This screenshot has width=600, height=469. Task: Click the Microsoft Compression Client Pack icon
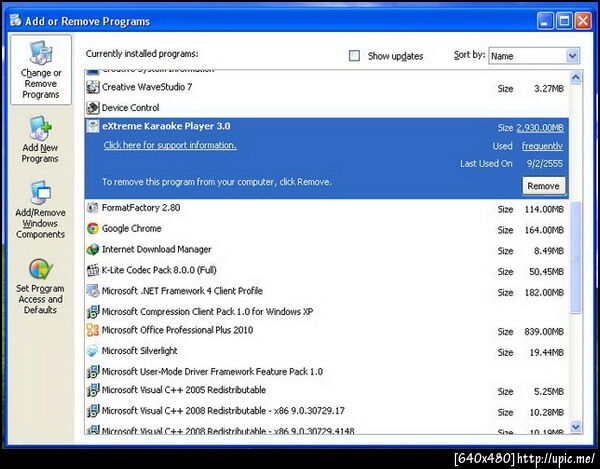(93, 312)
